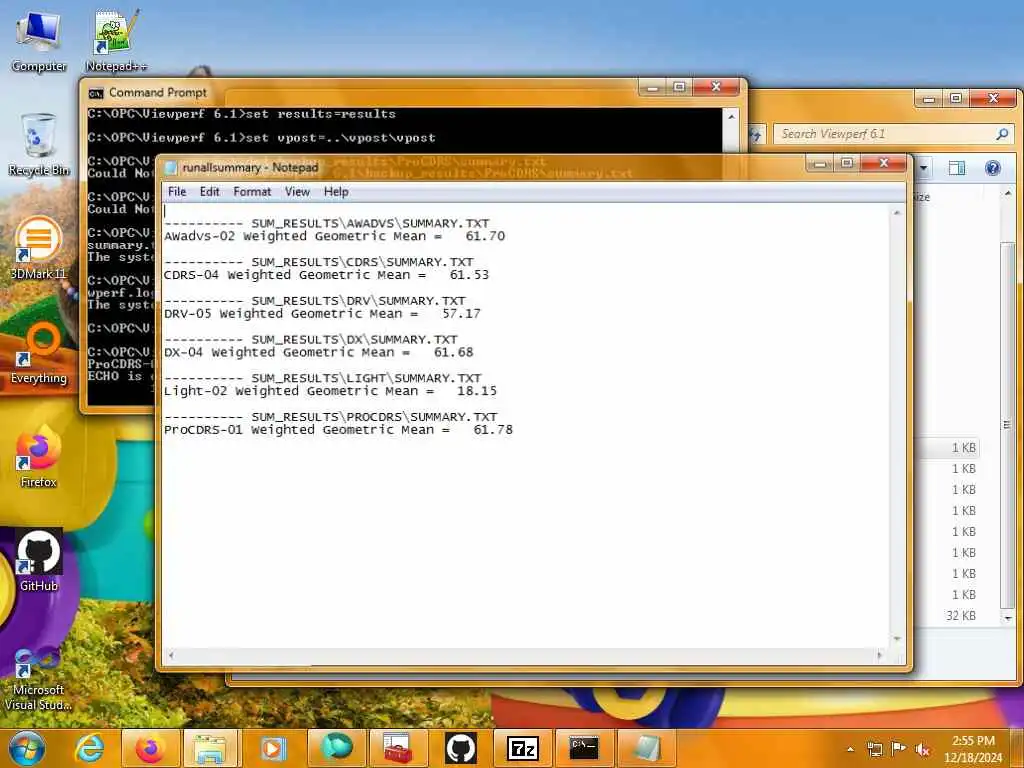The image size is (1024, 768).
Task: Open the Notepad File menu
Action: (x=177, y=192)
